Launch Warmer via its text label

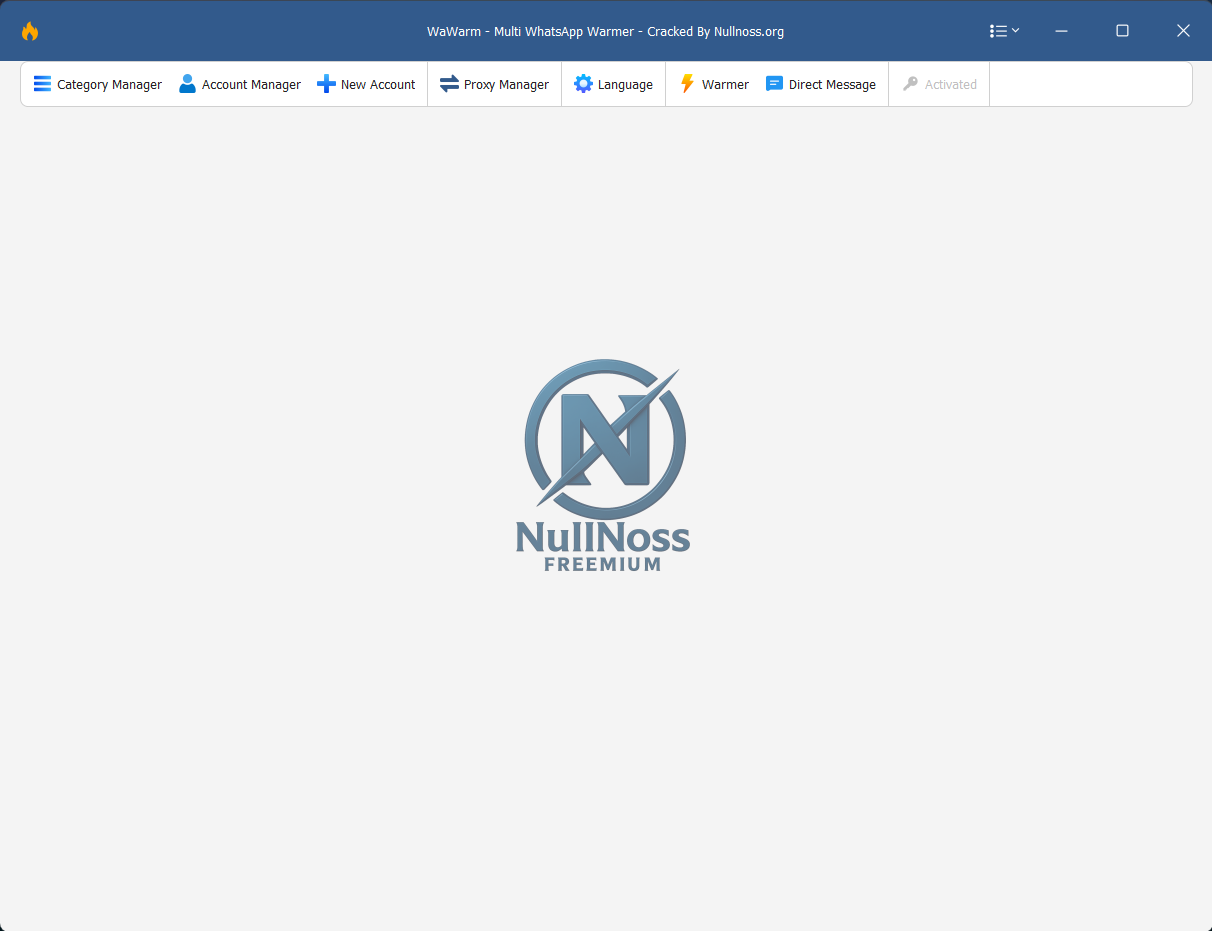click(x=725, y=85)
